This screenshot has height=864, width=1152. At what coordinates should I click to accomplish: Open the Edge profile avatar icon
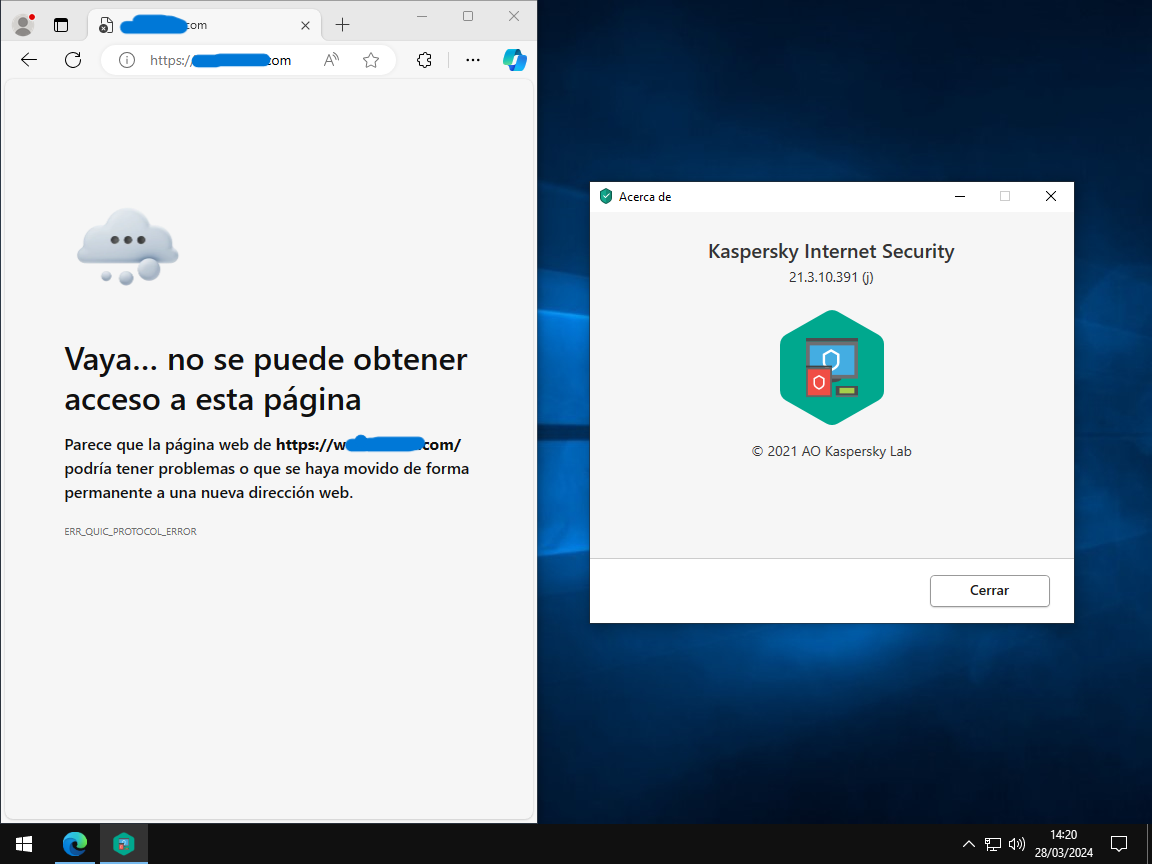(x=24, y=25)
